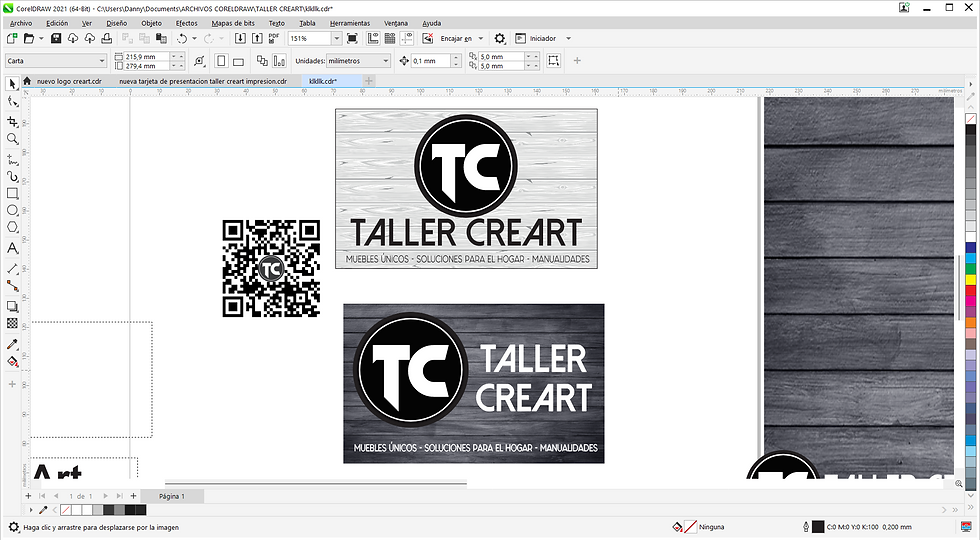Select the Artistic Media tool
The image size is (980, 540).
(12, 177)
